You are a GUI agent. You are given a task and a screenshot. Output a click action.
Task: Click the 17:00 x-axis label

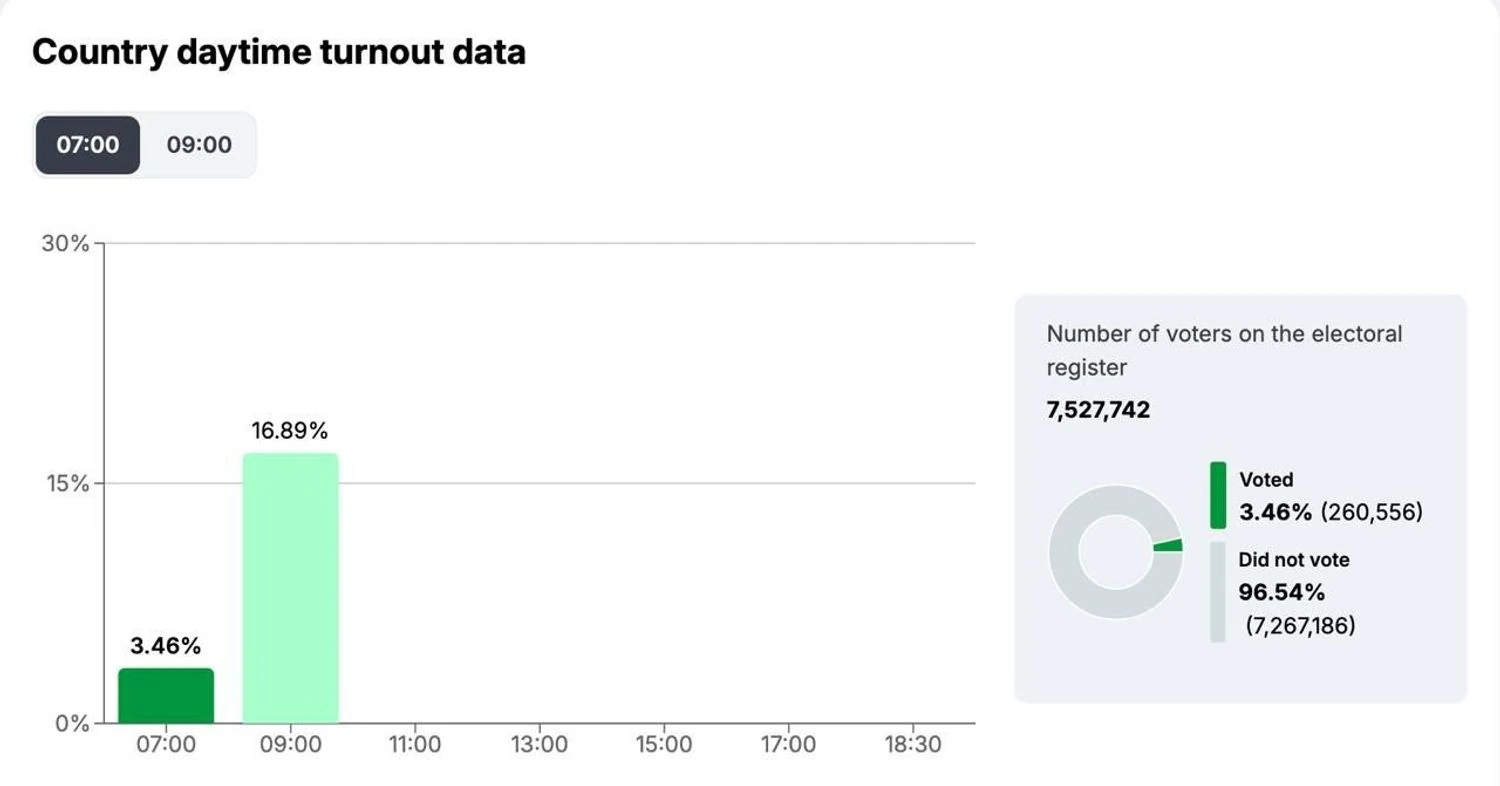(x=788, y=745)
